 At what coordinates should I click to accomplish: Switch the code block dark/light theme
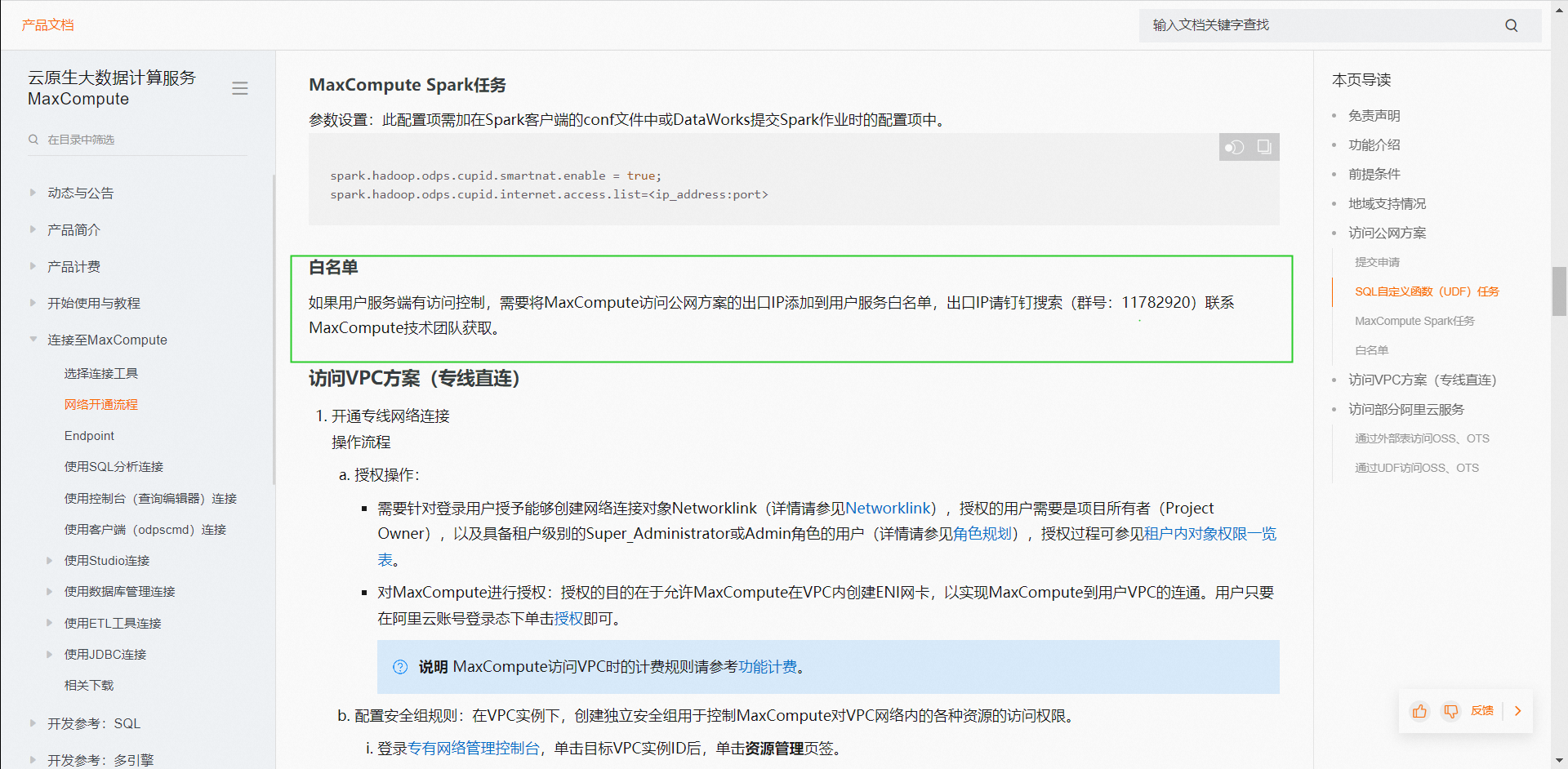pos(1234,147)
